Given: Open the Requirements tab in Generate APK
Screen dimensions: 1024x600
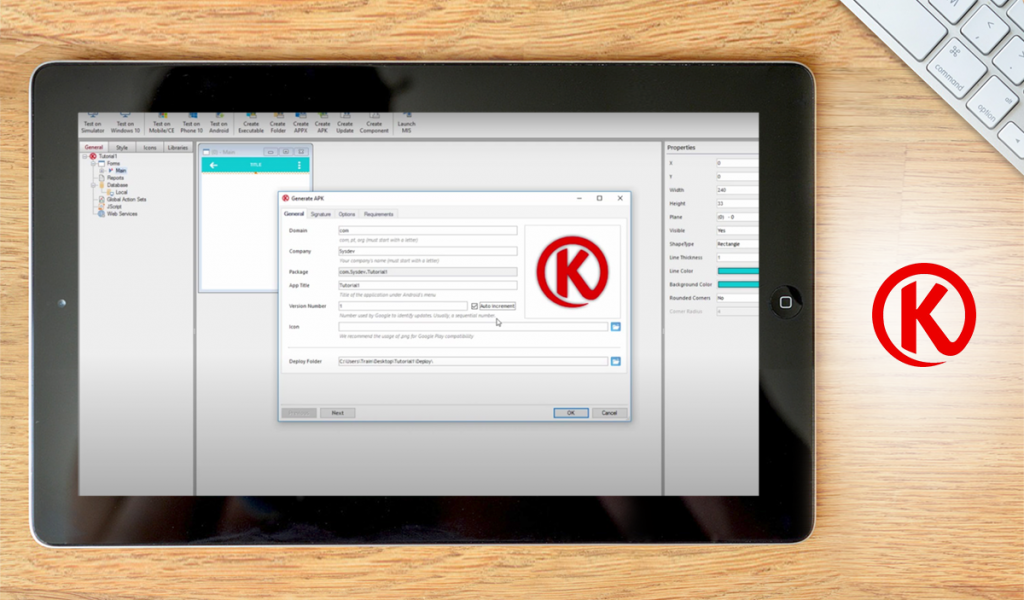Looking at the screenshot, I should tap(379, 214).
